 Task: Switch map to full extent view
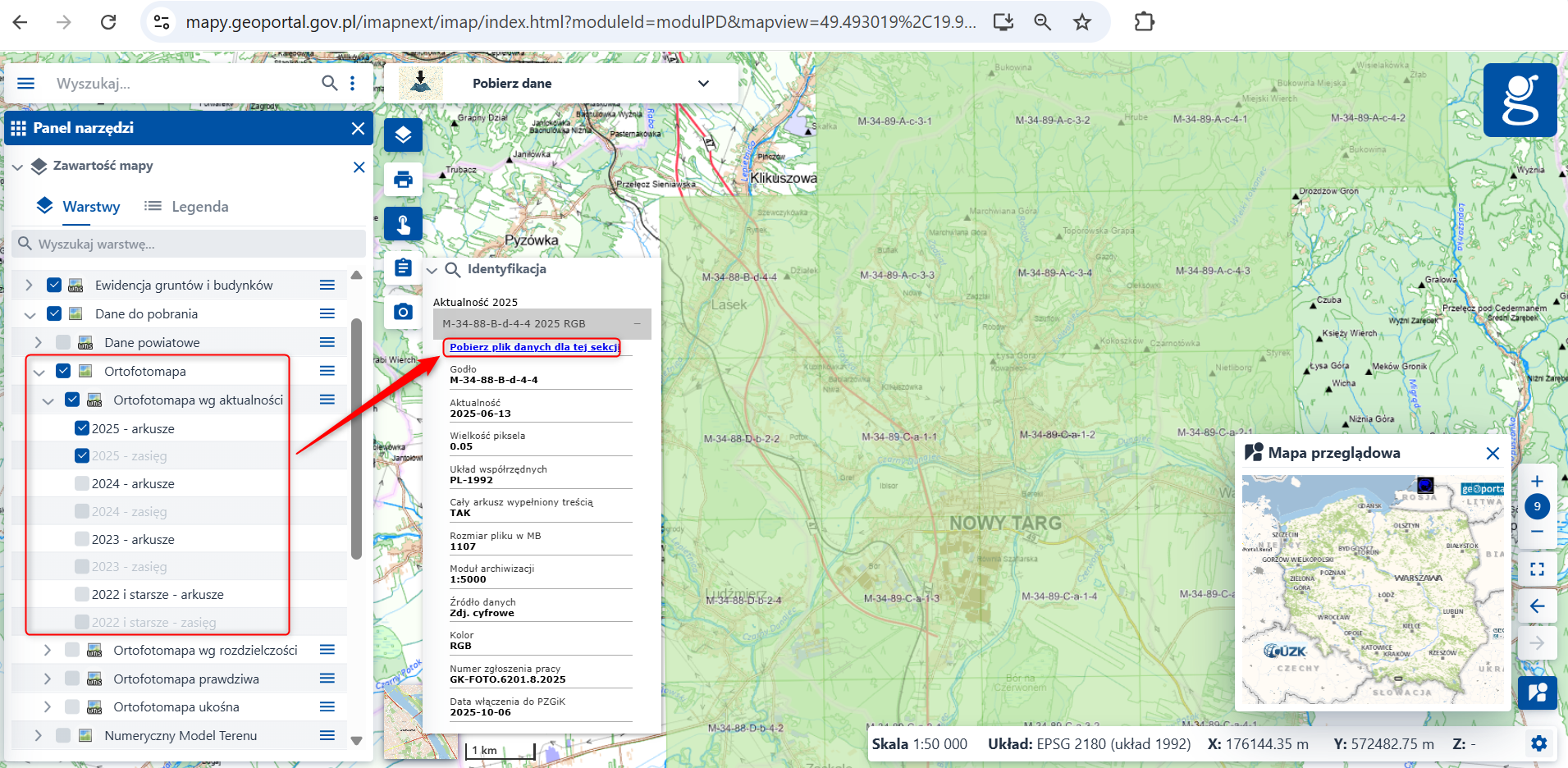click(x=1537, y=569)
